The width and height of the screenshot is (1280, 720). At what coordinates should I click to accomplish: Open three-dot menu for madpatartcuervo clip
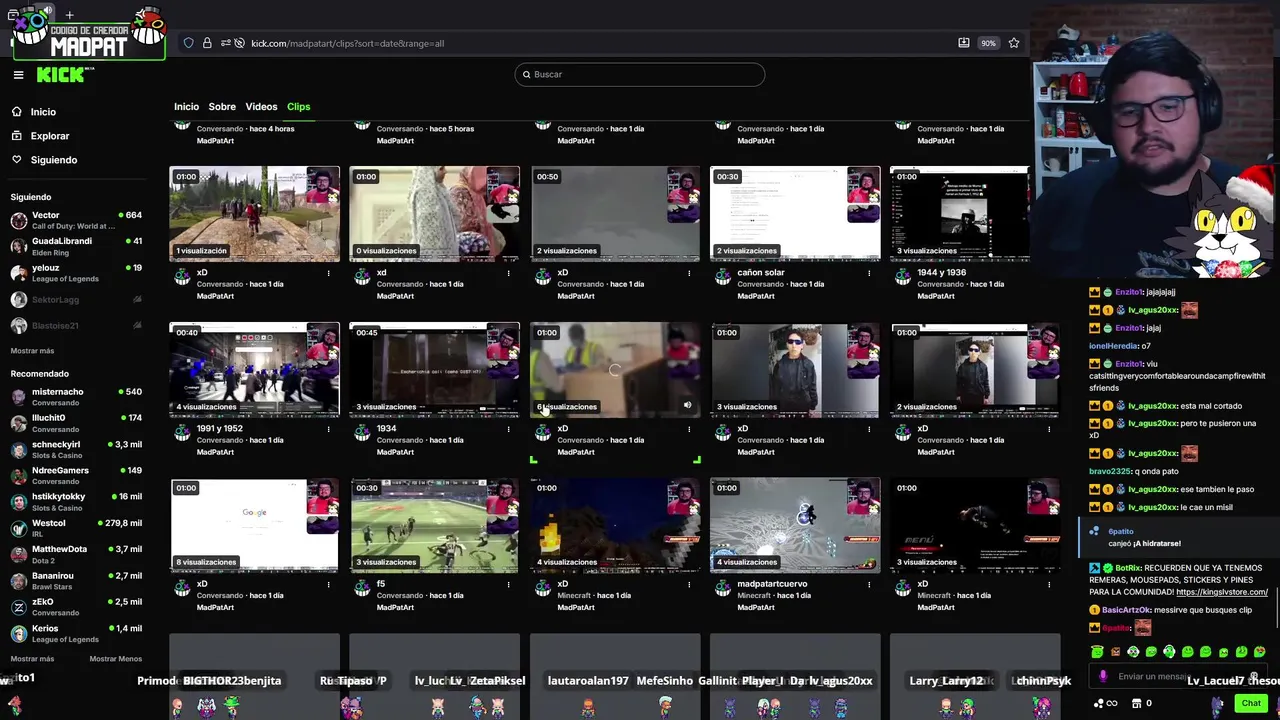(869, 584)
